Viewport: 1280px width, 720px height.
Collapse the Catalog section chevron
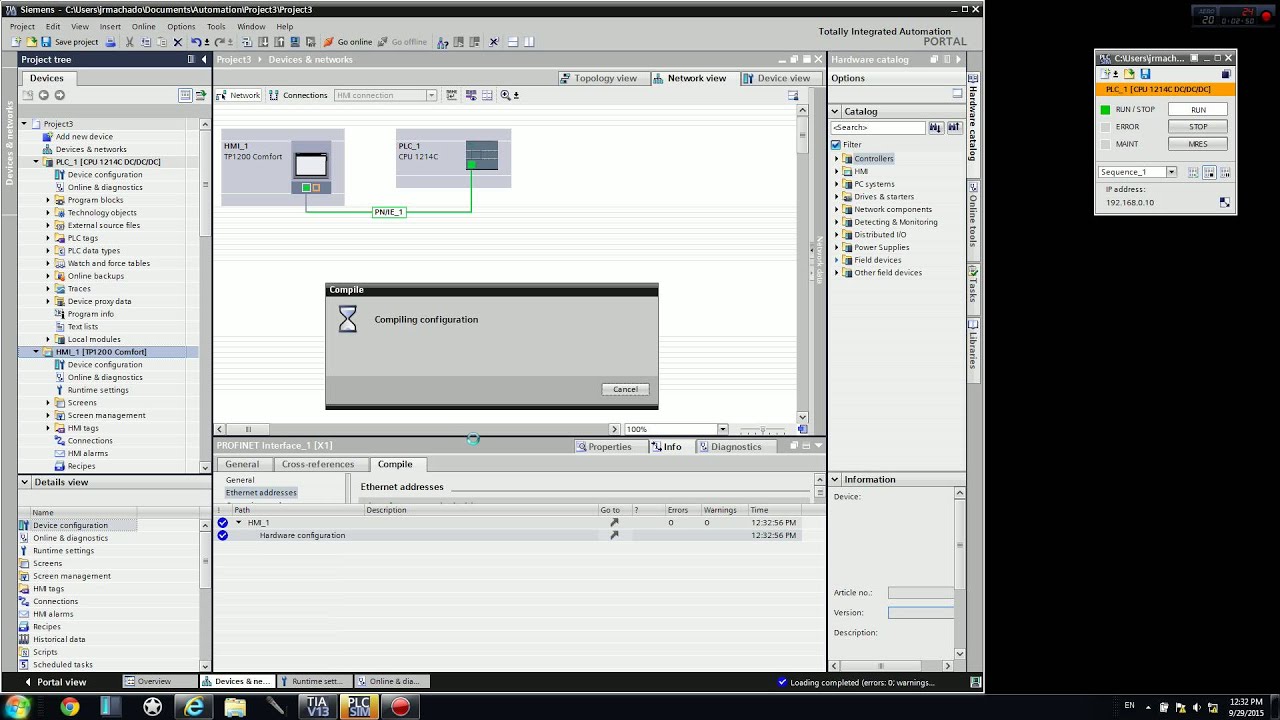[835, 111]
